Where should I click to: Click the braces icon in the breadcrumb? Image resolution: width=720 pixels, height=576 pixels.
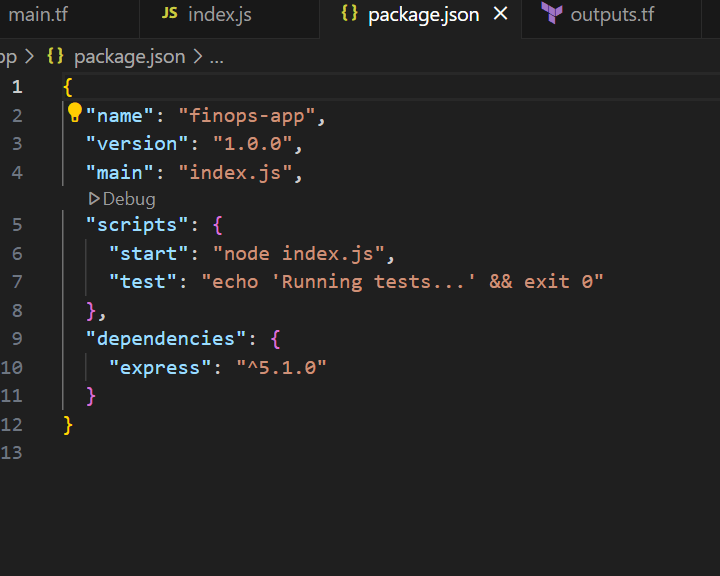tap(55, 56)
